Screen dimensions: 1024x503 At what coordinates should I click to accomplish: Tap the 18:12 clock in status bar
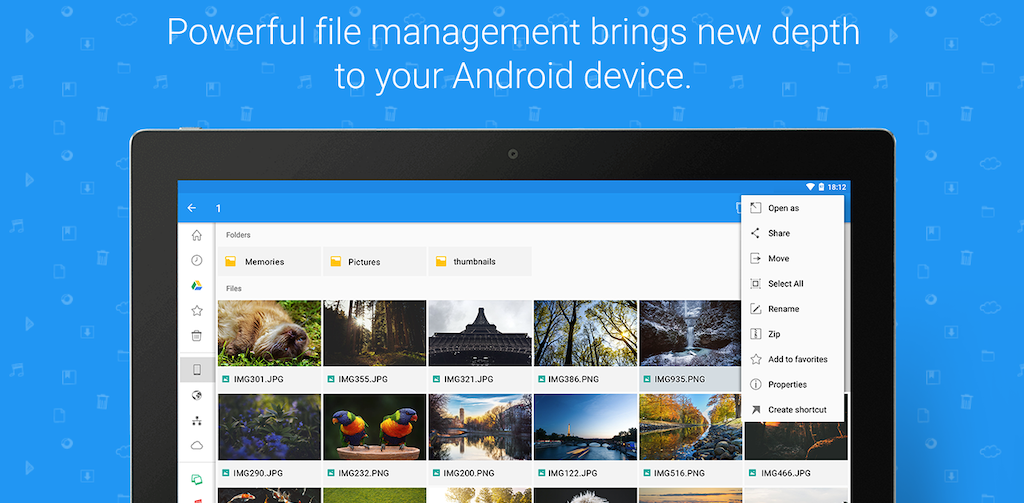click(837, 187)
